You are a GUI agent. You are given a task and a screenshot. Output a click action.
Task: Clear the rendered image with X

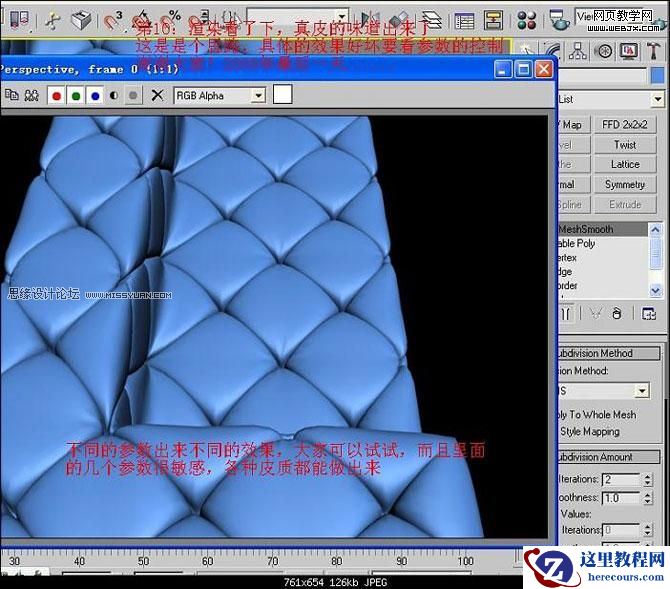[157, 95]
